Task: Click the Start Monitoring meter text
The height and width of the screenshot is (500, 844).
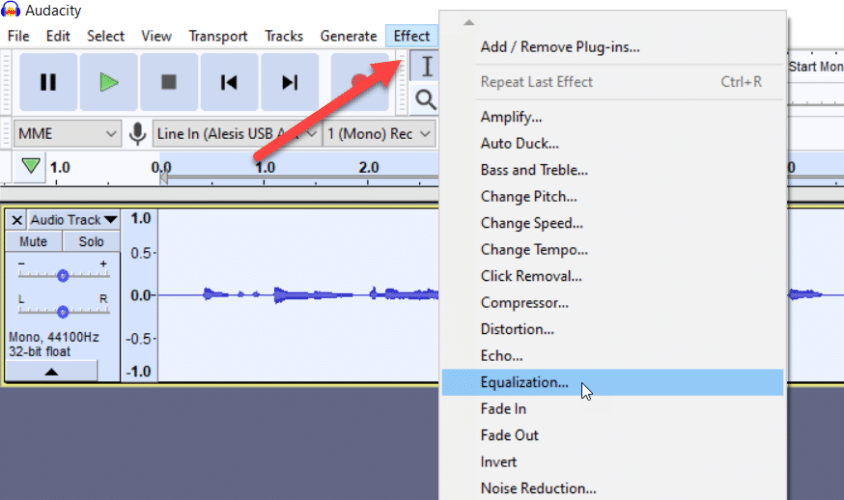Action: point(815,67)
